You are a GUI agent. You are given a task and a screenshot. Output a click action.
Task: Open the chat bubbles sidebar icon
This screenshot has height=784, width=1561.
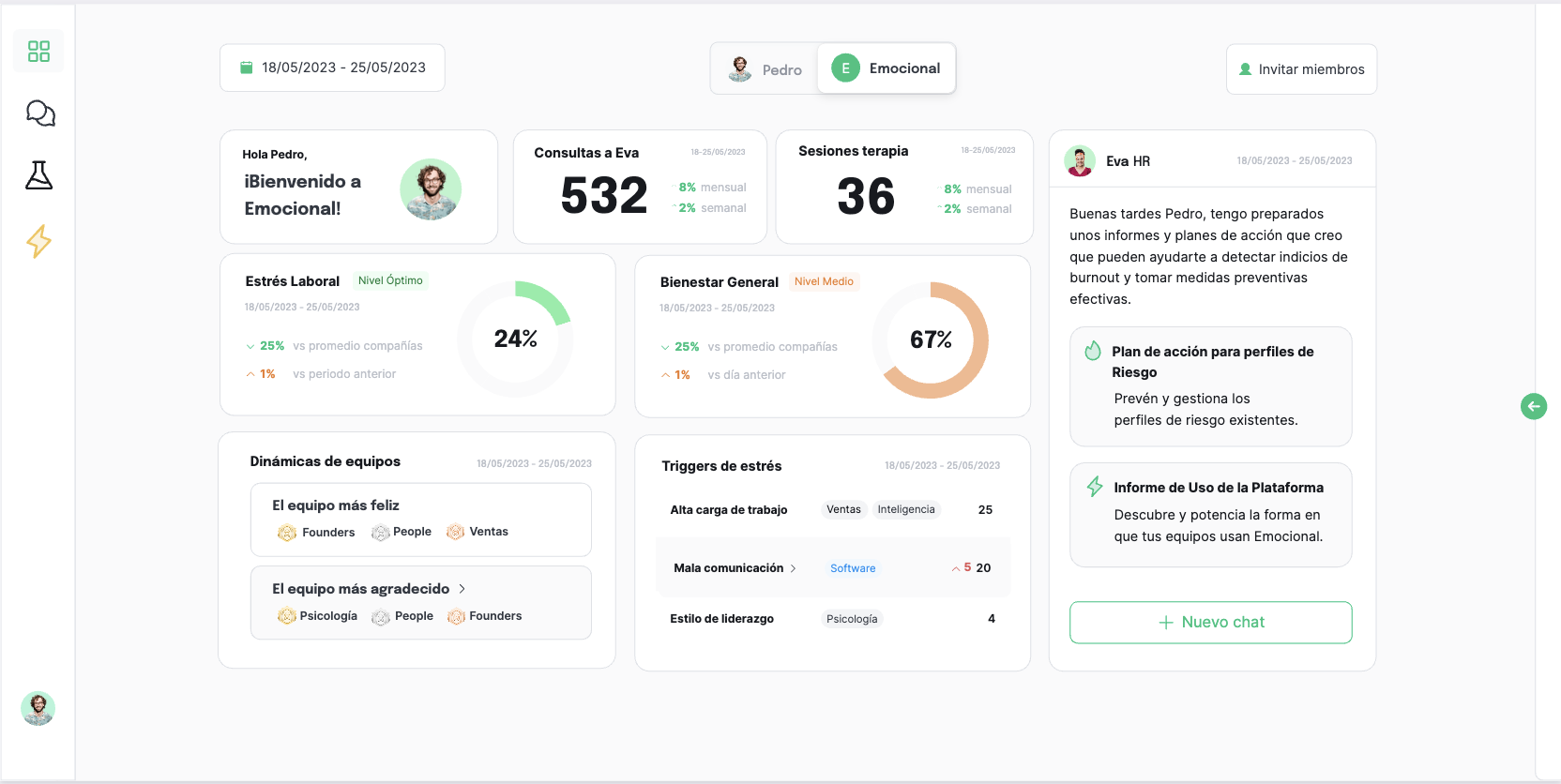click(39, 113)
